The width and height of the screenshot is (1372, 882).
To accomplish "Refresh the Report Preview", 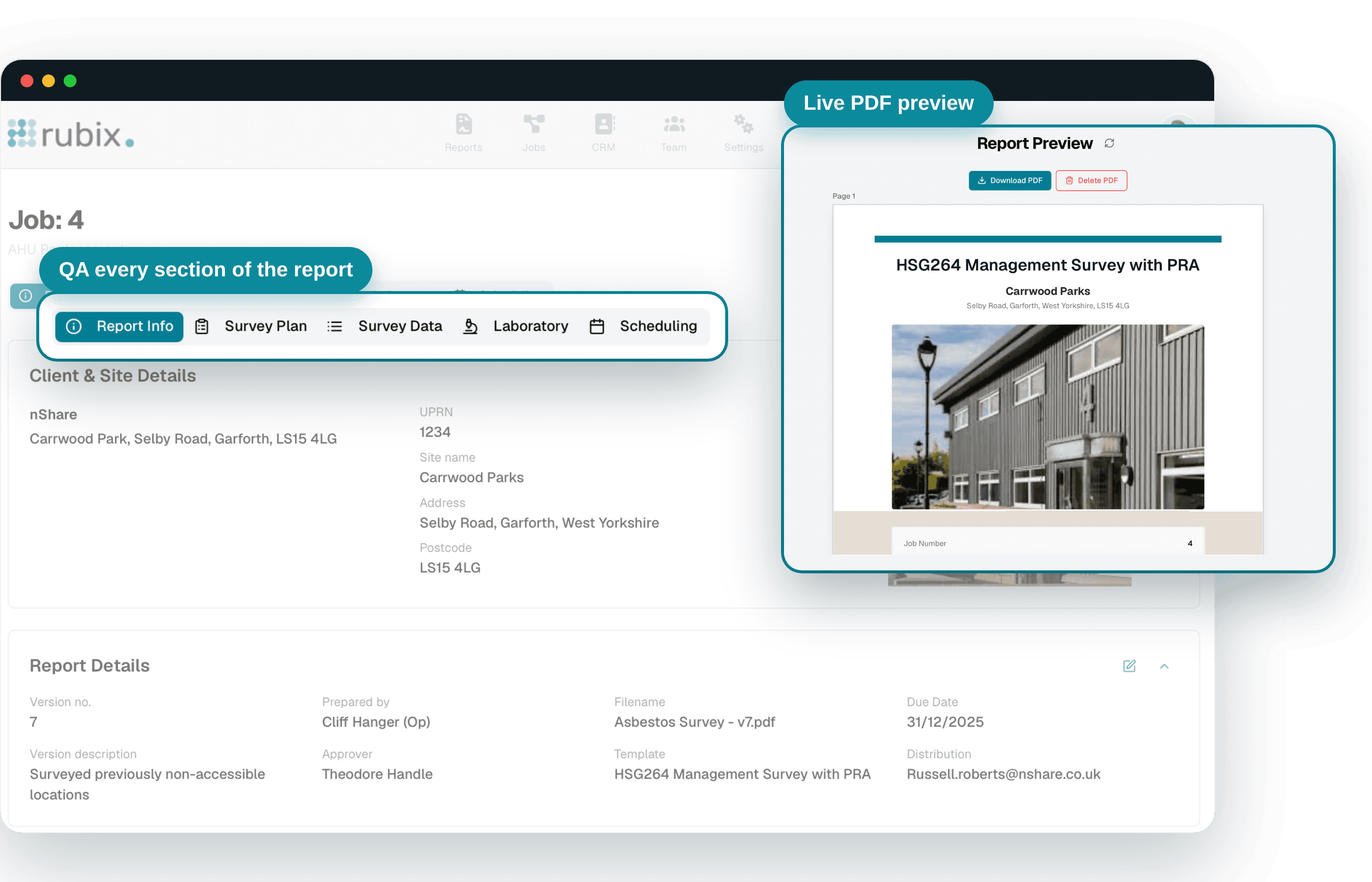I will (1109, 143).
